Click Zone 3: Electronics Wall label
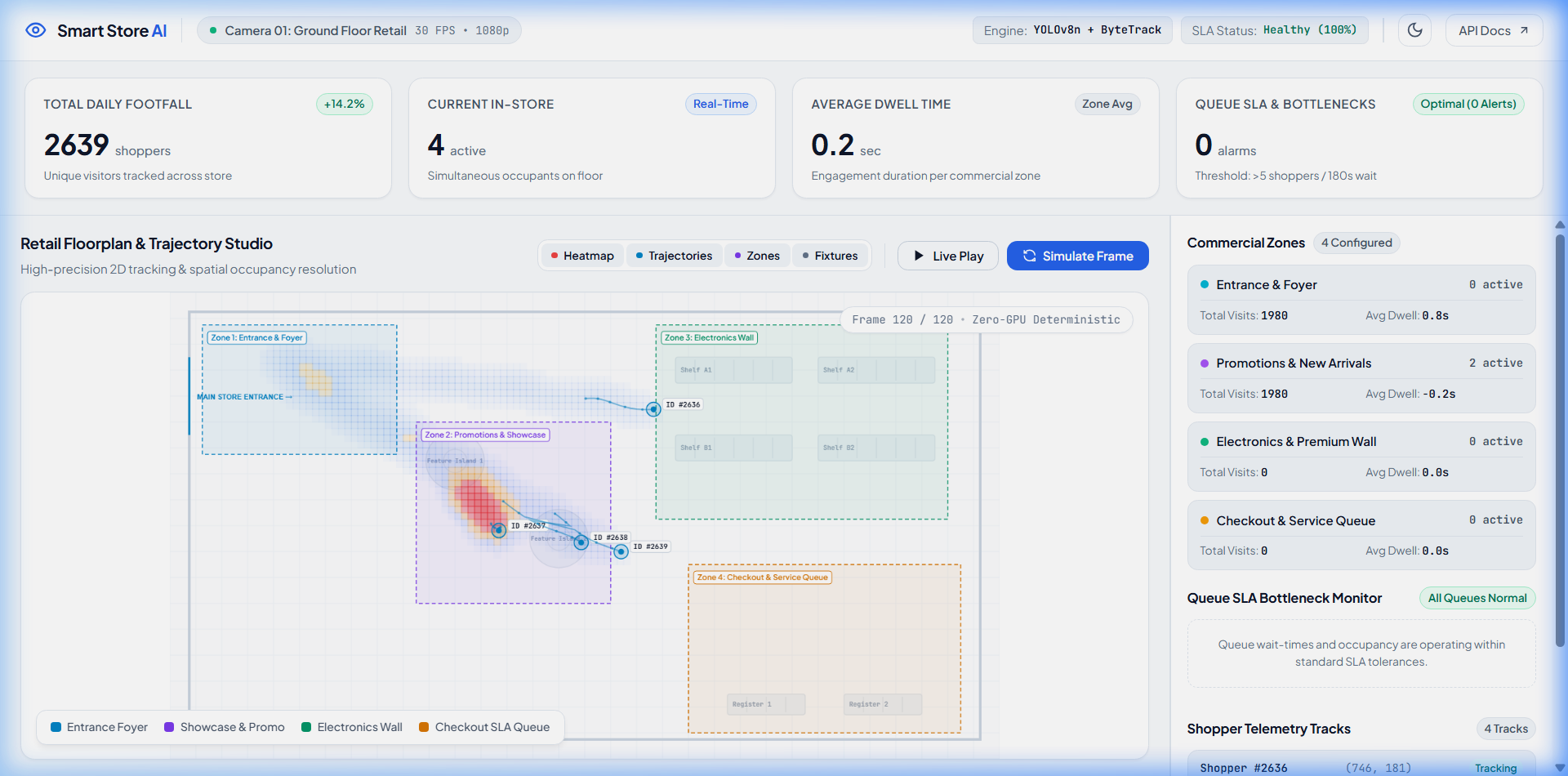The width and height of the screenshot is (1568, 776). tap(709, 337)
